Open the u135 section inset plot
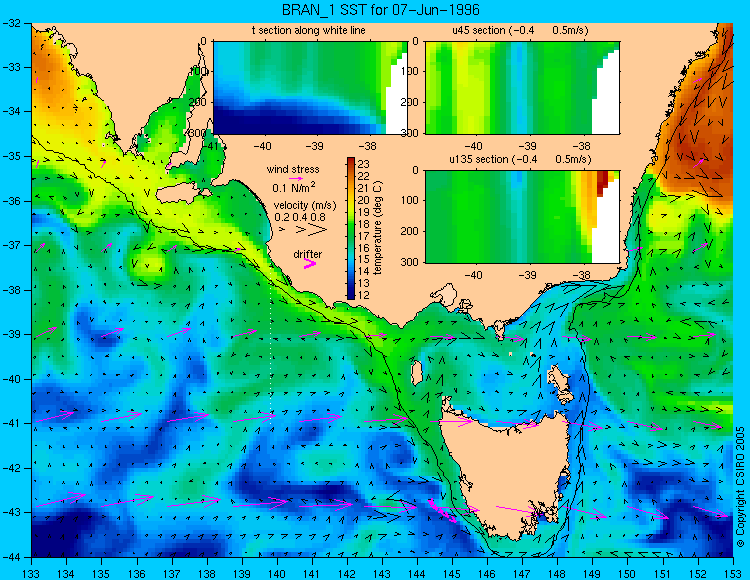Image resolution: width=750 pixels, height=580 pixels. point(522,217)
